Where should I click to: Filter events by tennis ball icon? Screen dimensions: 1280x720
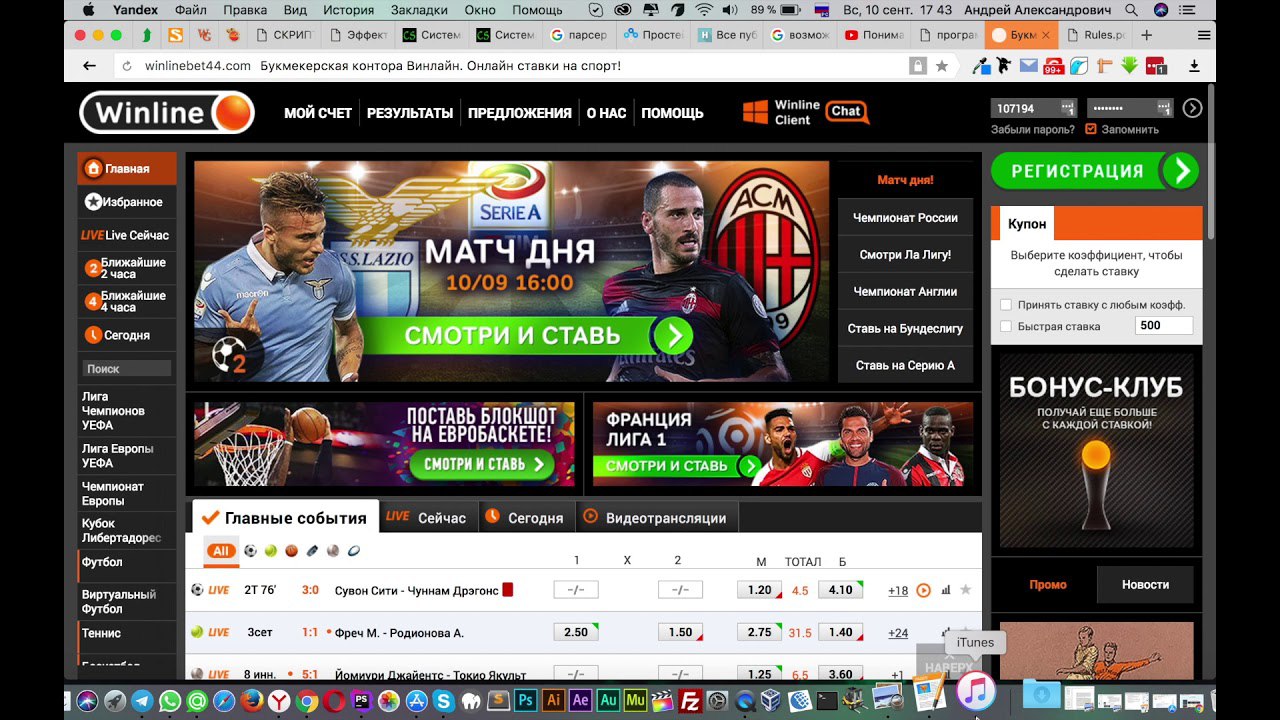coord(271,551)
